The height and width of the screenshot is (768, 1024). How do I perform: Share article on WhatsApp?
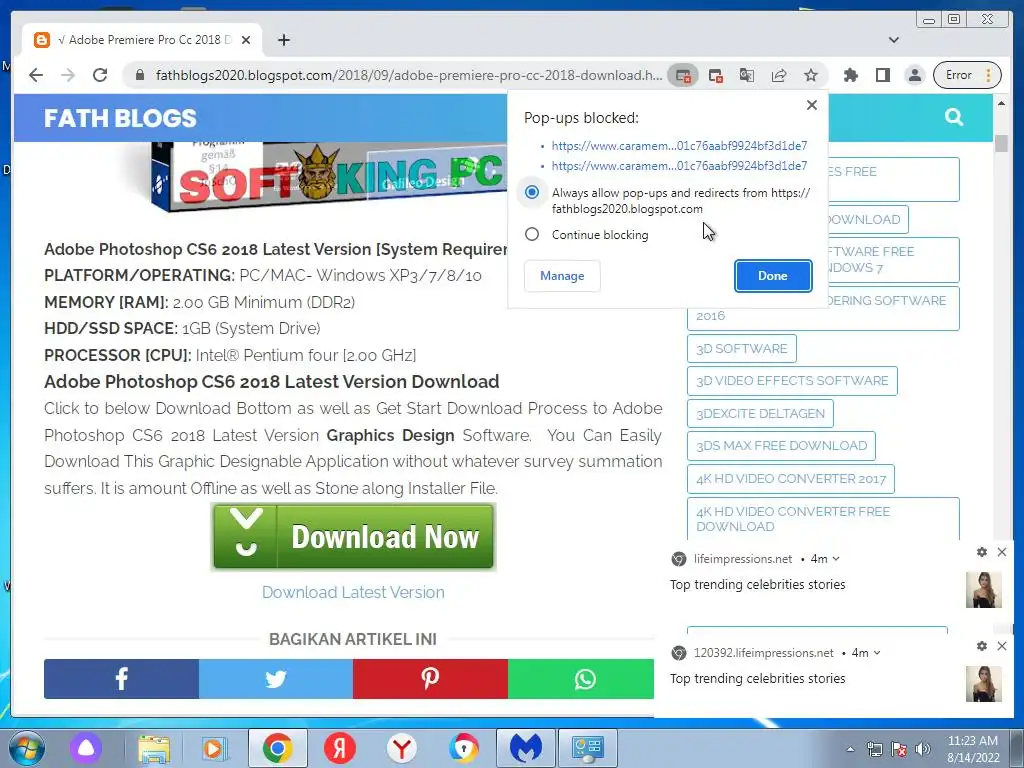pos(581,679)
